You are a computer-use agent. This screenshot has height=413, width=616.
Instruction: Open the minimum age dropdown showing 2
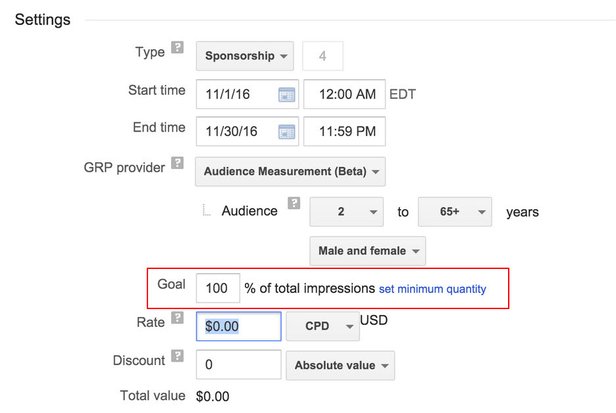[x=346, y=212]
